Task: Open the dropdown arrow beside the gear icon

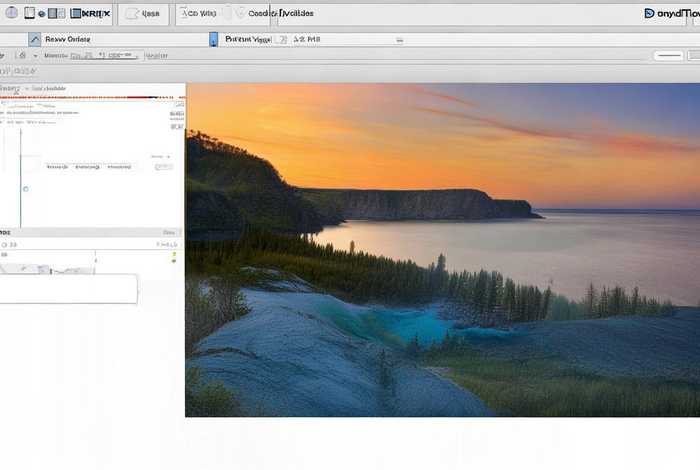Action: [35, 56]
